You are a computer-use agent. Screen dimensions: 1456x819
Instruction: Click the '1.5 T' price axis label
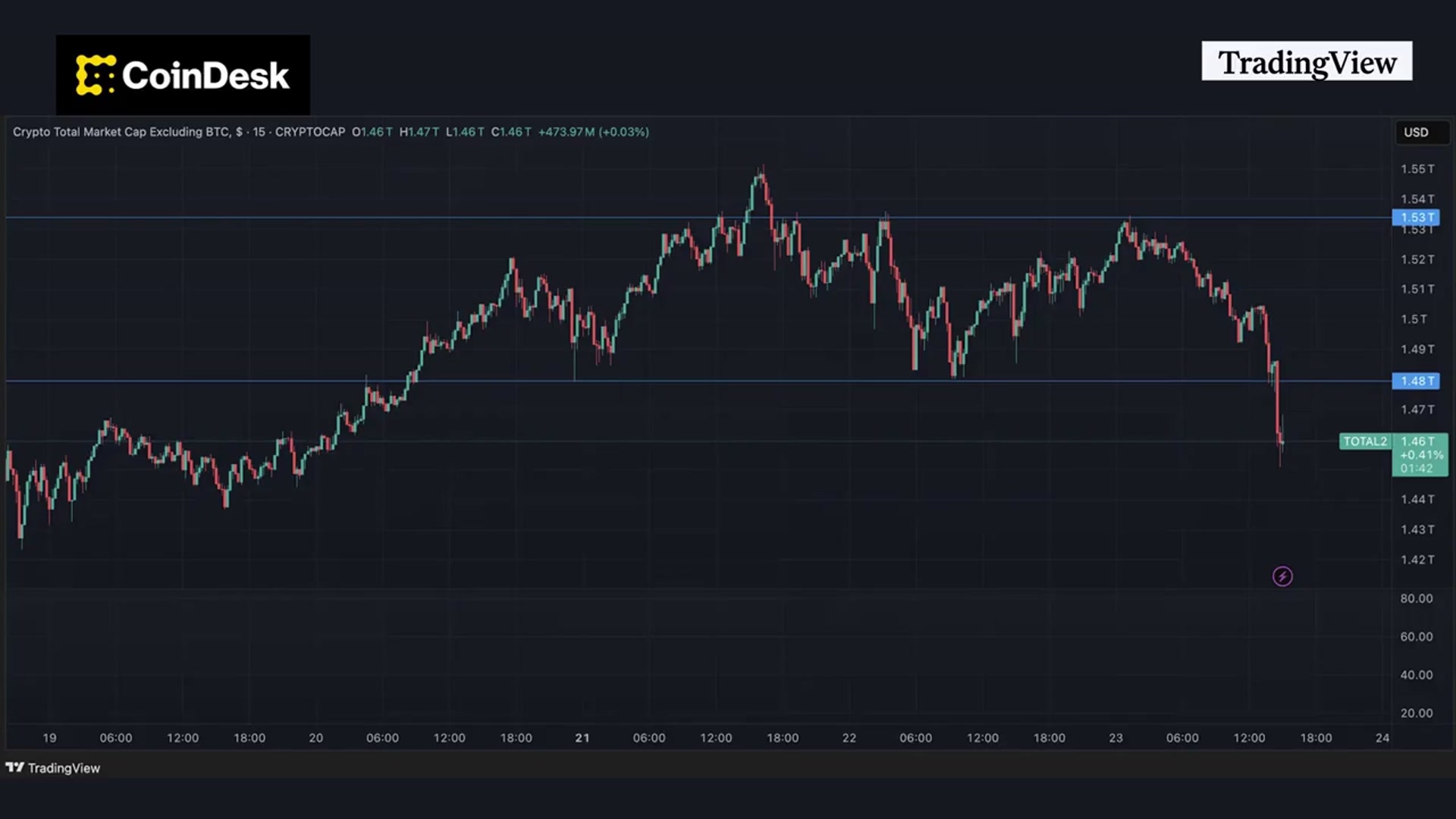click(1414, 319)
